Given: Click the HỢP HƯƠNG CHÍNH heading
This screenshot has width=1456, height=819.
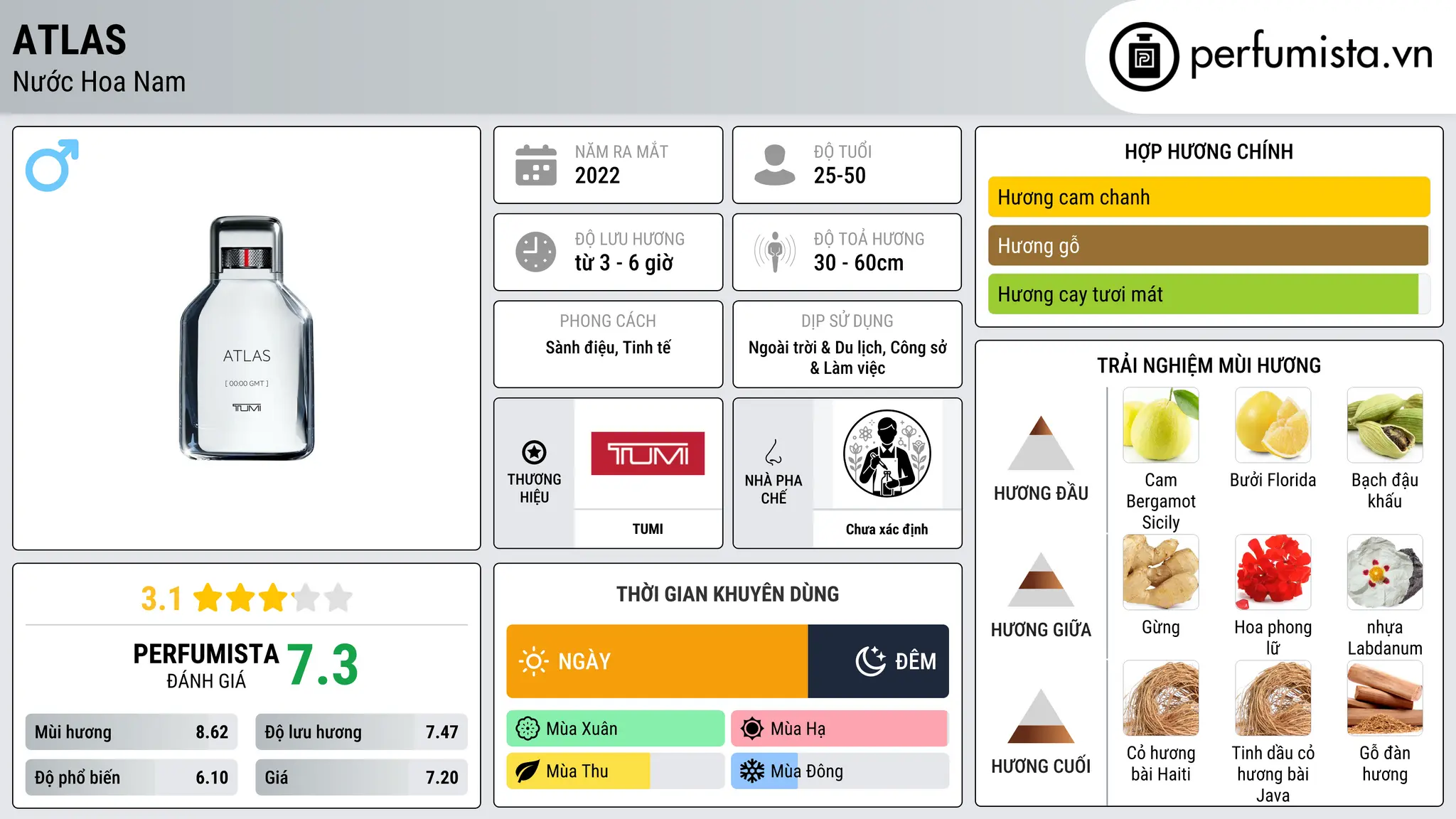Looking at the screenshot, I should [1209, 151].
